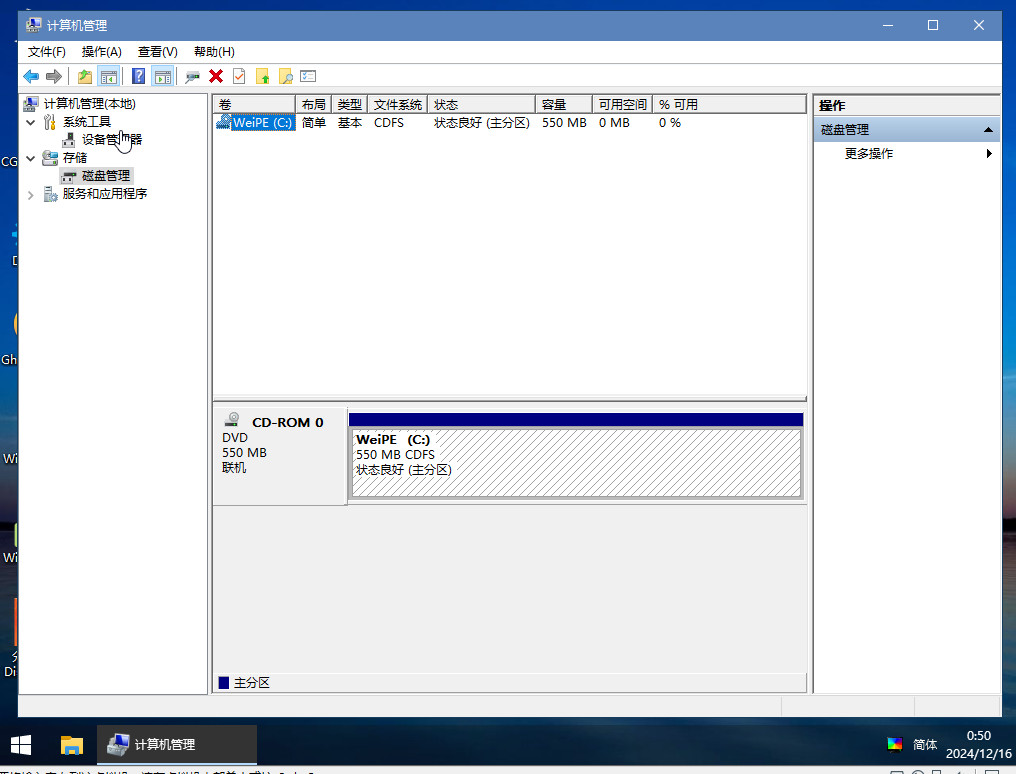Click the 550 MB capacity cell
The height and width of the screenshot is (774, 1016).
(x=564, y=122)
